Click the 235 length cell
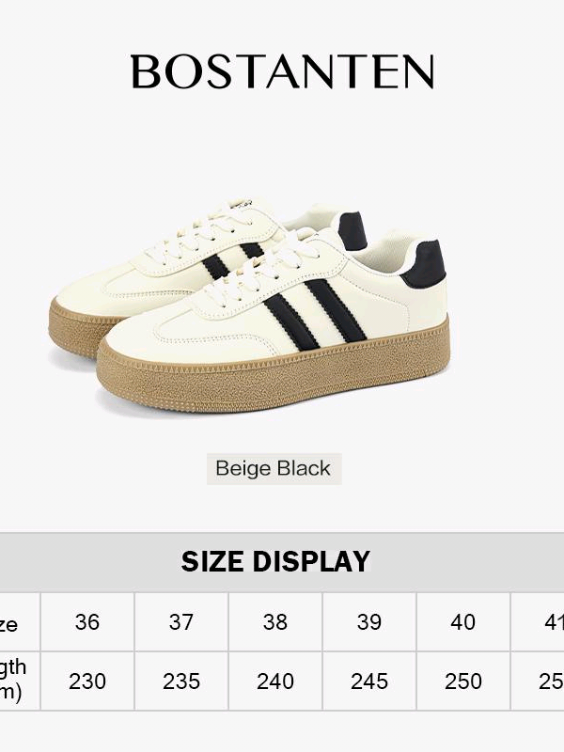The image size is (564, 752). (x=181, y=681)
